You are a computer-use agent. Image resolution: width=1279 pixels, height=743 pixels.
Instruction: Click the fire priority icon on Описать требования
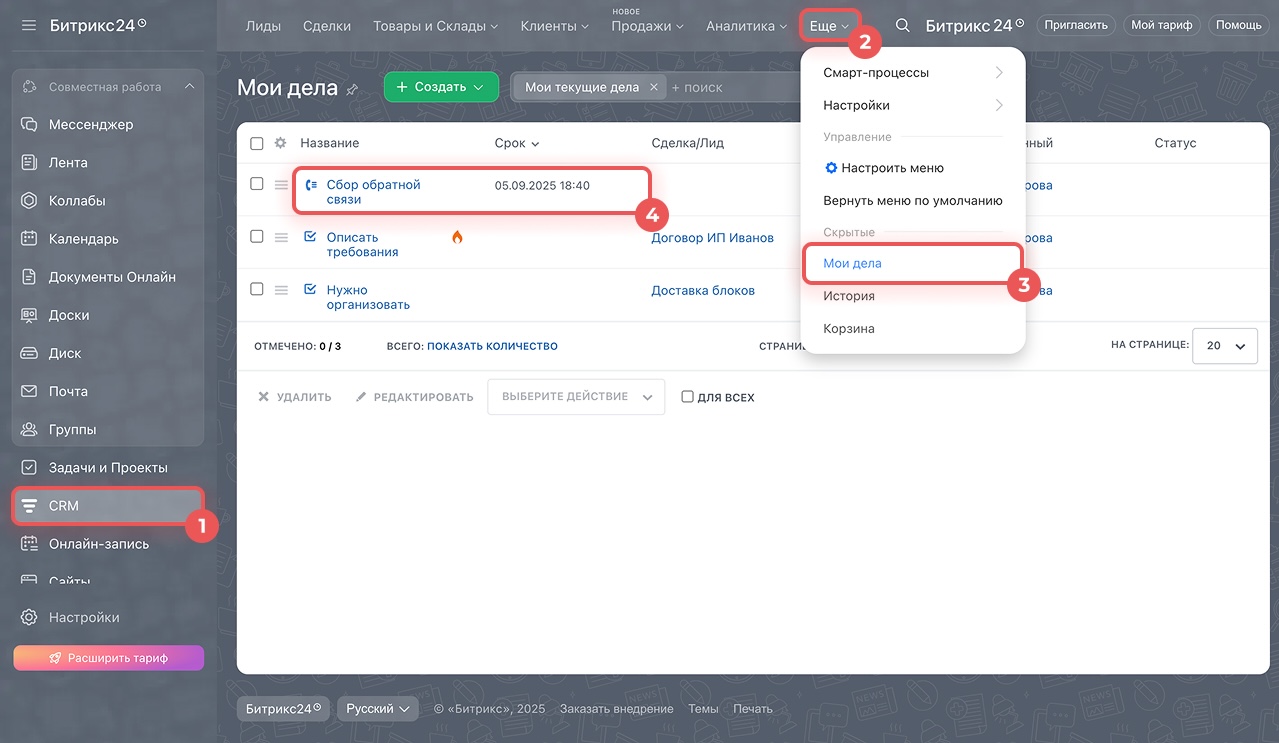pos(457,238)
